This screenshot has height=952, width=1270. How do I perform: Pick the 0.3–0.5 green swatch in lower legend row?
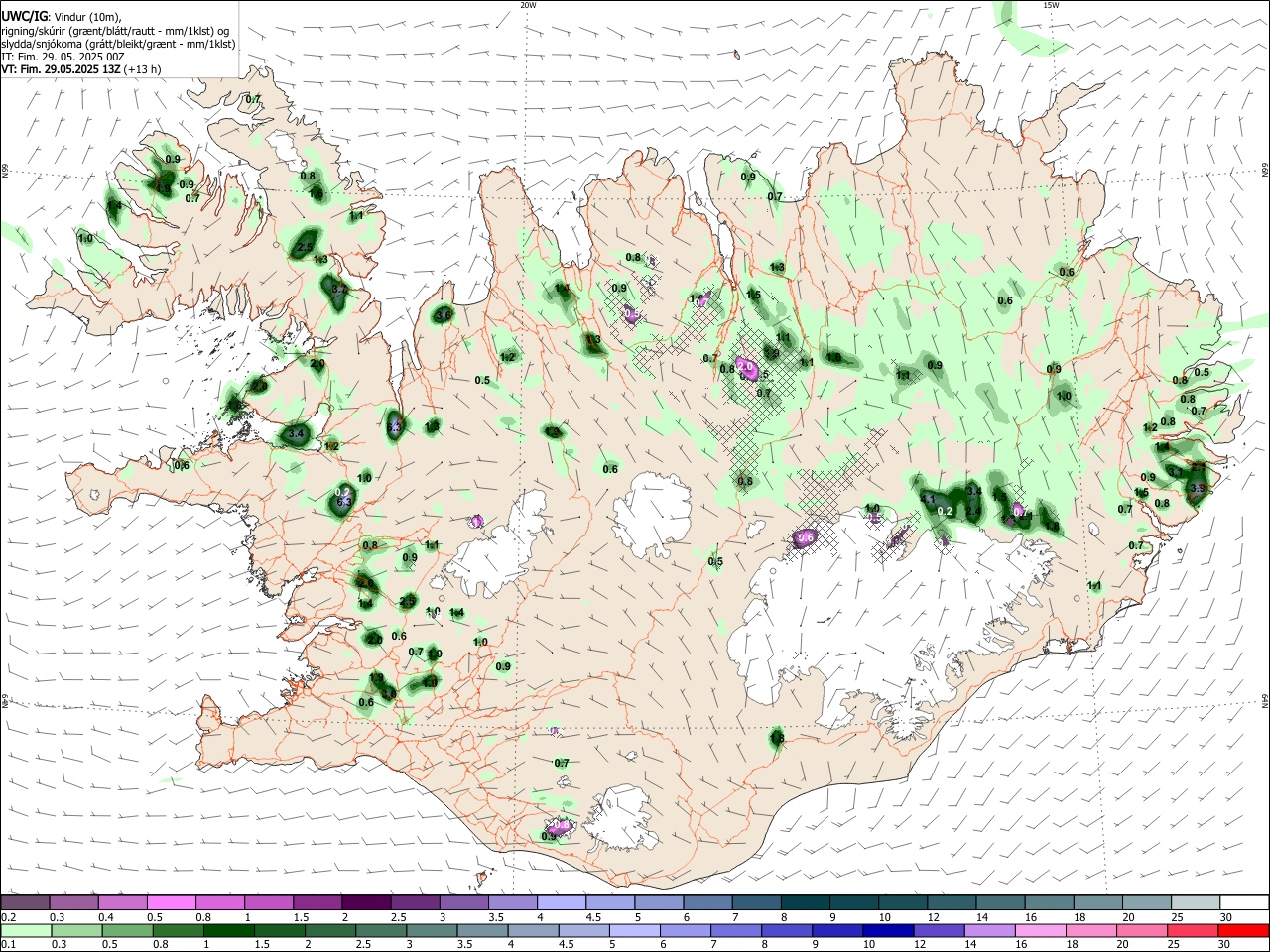(x=75, y=930)
